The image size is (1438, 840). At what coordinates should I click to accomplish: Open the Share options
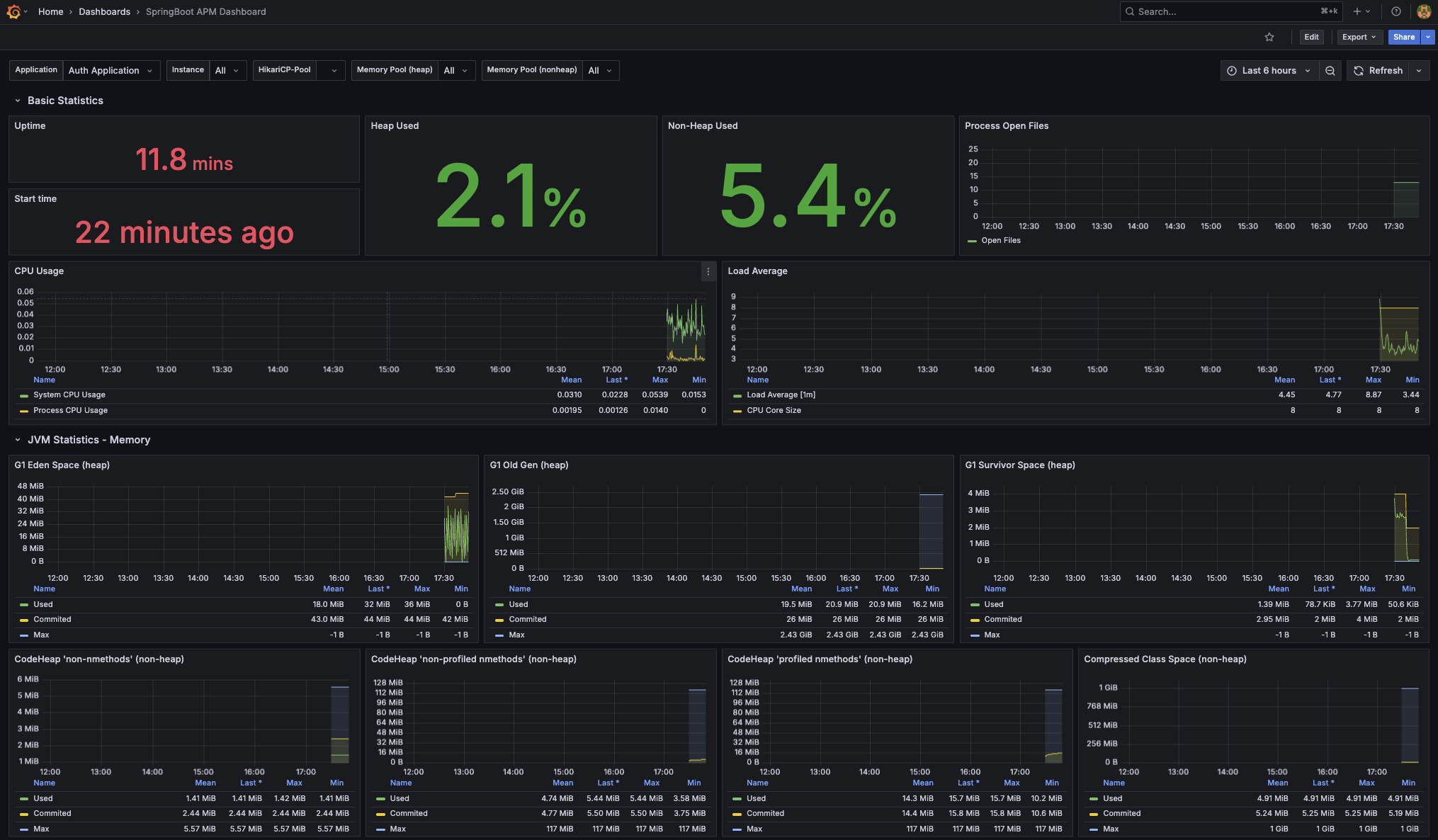(1403, 37)
